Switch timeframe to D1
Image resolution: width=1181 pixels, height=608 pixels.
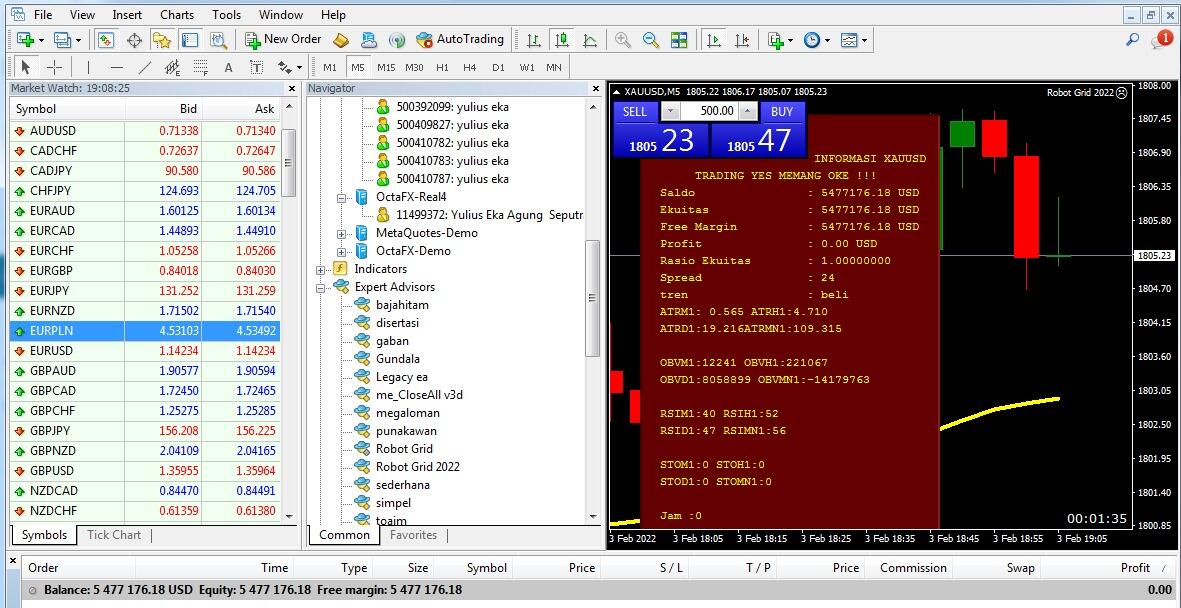pos(498,67)
